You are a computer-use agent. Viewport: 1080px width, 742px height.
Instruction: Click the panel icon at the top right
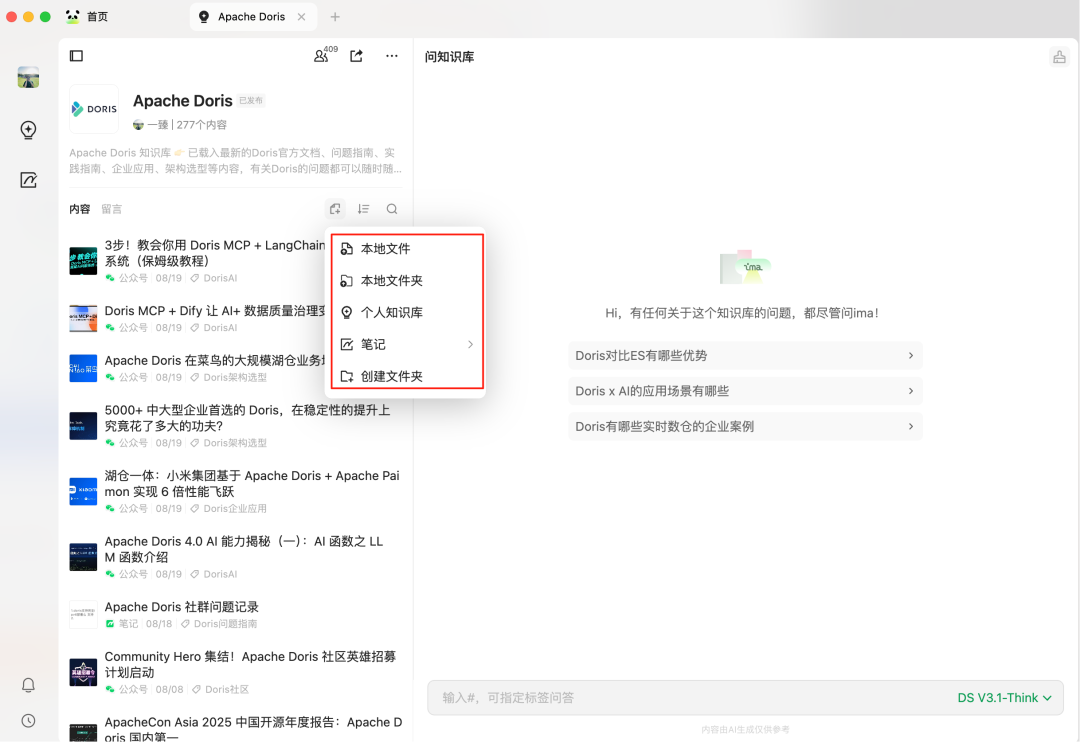pyautogui.click(x=1059, y=57)
